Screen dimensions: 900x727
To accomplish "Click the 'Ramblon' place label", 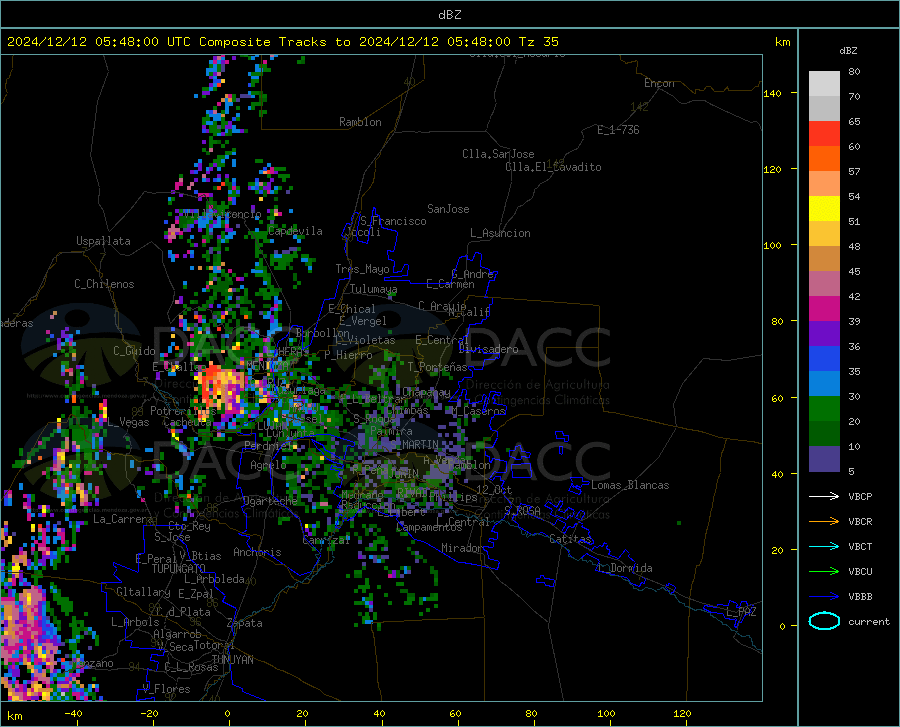I will (x=360, y=122).
